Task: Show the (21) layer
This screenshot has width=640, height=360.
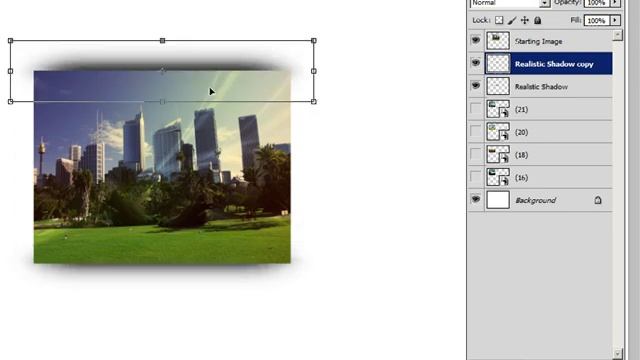Action: pos(476,109)
